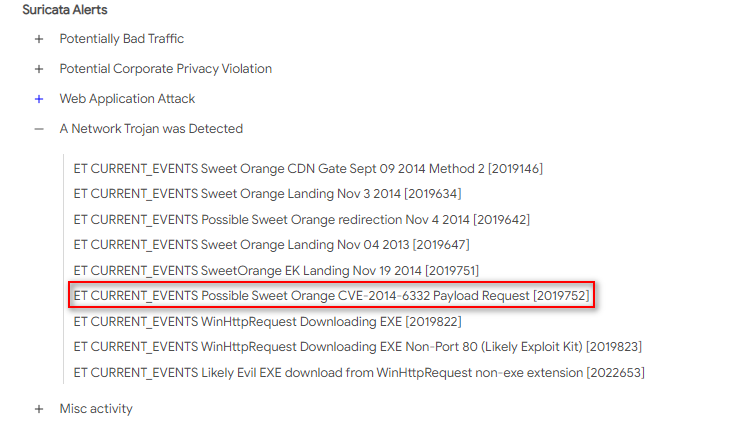Screen dimensions: 755x433
Task: Open WinHttpRequest Downloading EXE alert 2019822
Action: (x=267, y=321)
